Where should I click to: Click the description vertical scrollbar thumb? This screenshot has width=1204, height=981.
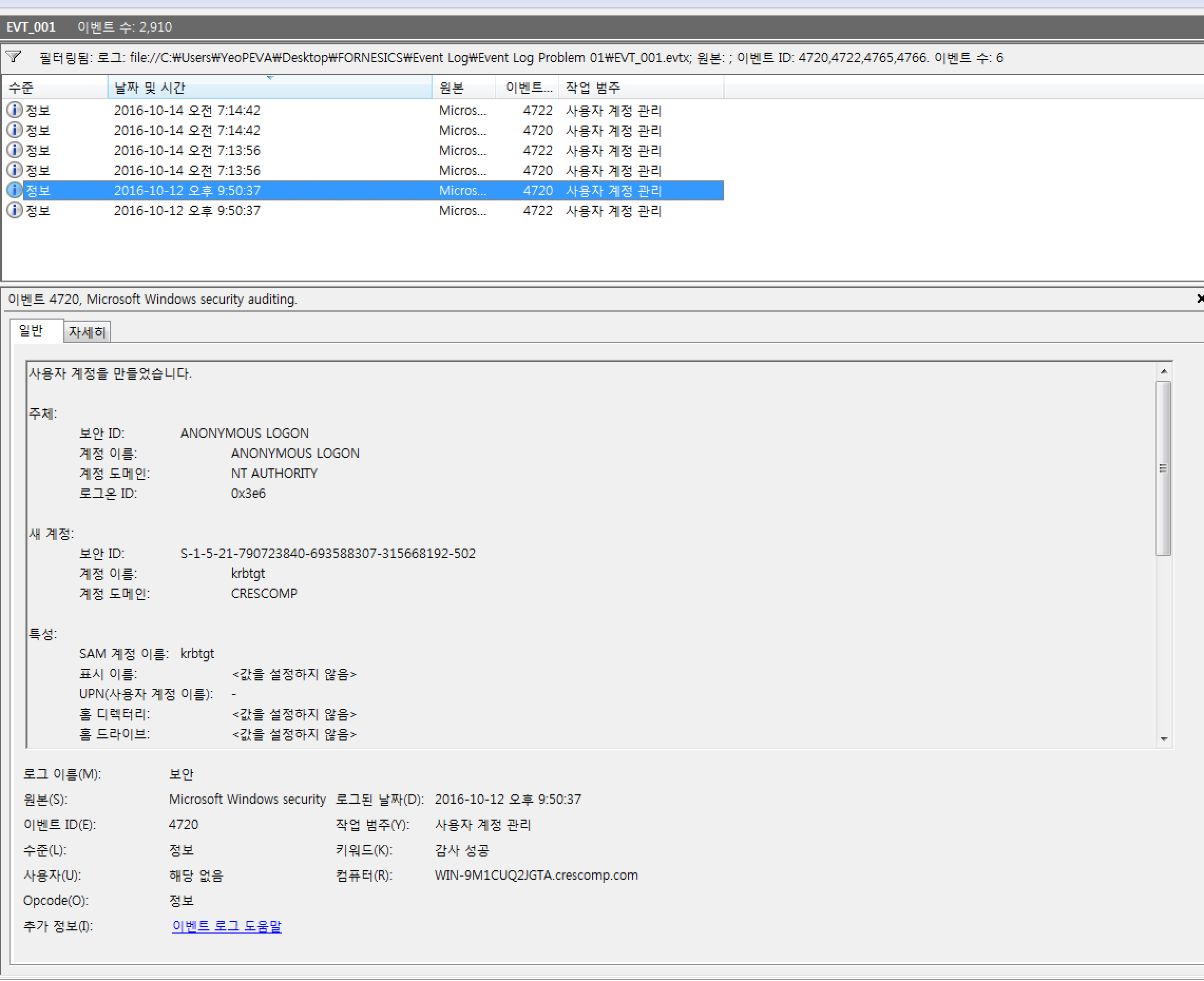click(1163, 468)
